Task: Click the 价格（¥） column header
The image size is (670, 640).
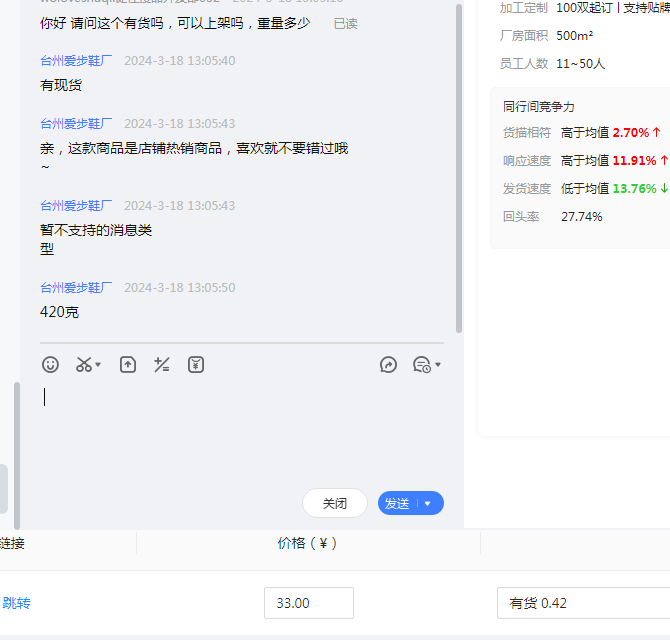Action: click(307, 543)
